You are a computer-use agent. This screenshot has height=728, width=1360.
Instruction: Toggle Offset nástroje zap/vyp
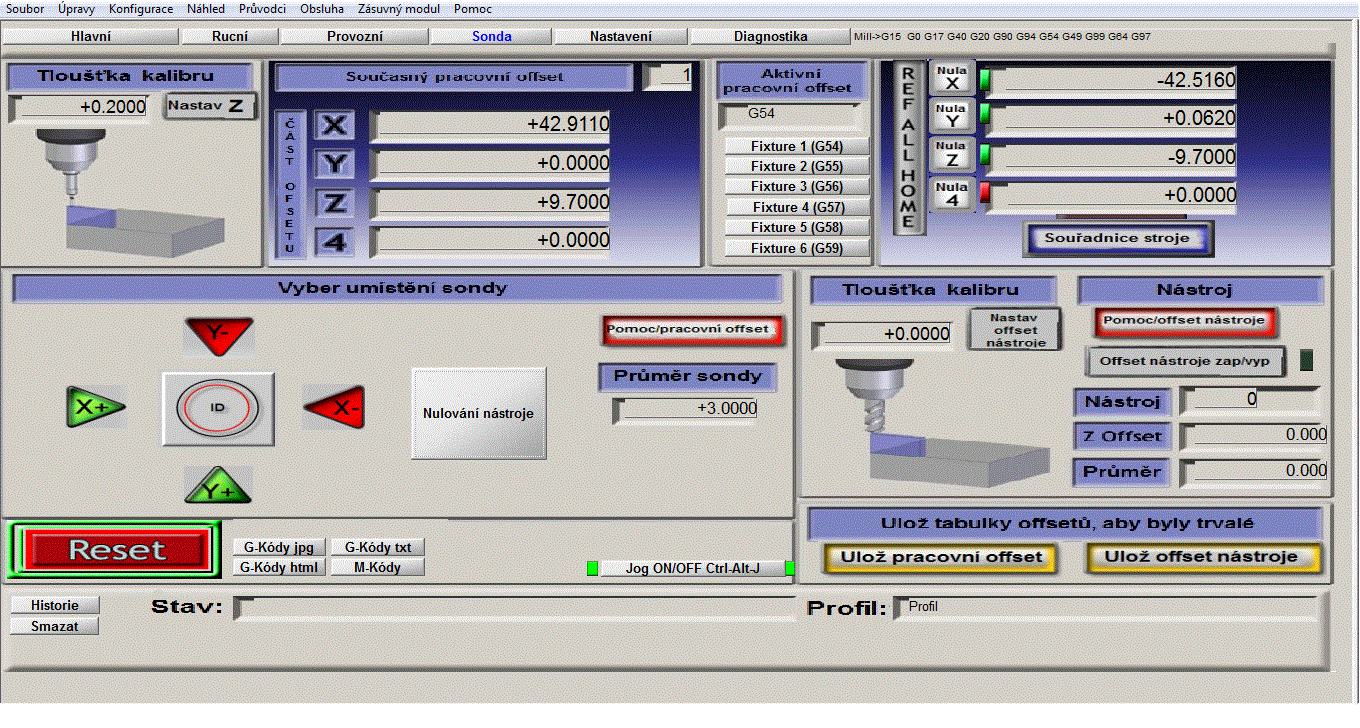pos(1185,361)
